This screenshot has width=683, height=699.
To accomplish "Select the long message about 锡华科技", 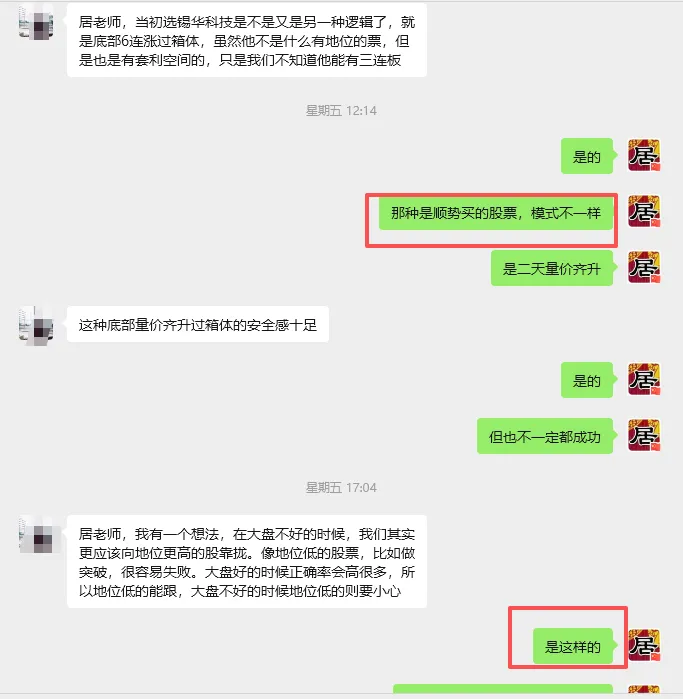I will (x=247, y=41).
